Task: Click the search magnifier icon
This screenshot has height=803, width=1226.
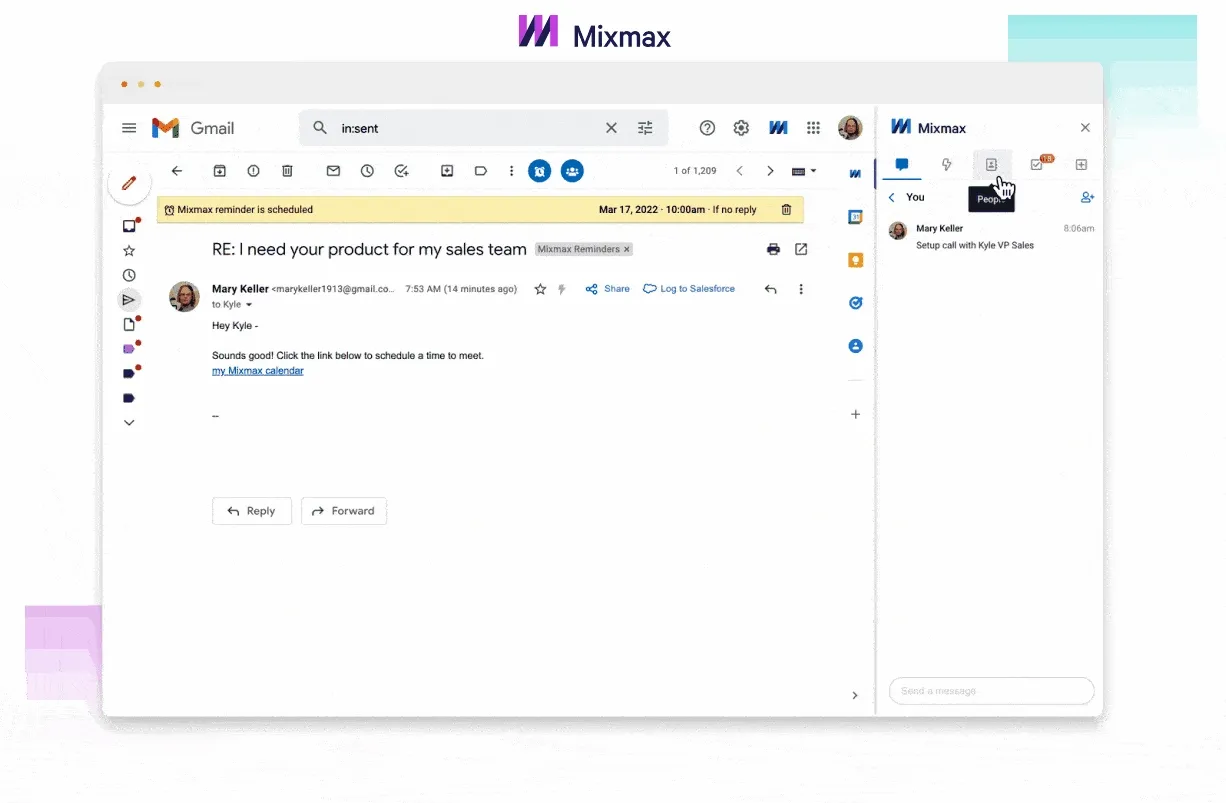Action: point(320,128)
